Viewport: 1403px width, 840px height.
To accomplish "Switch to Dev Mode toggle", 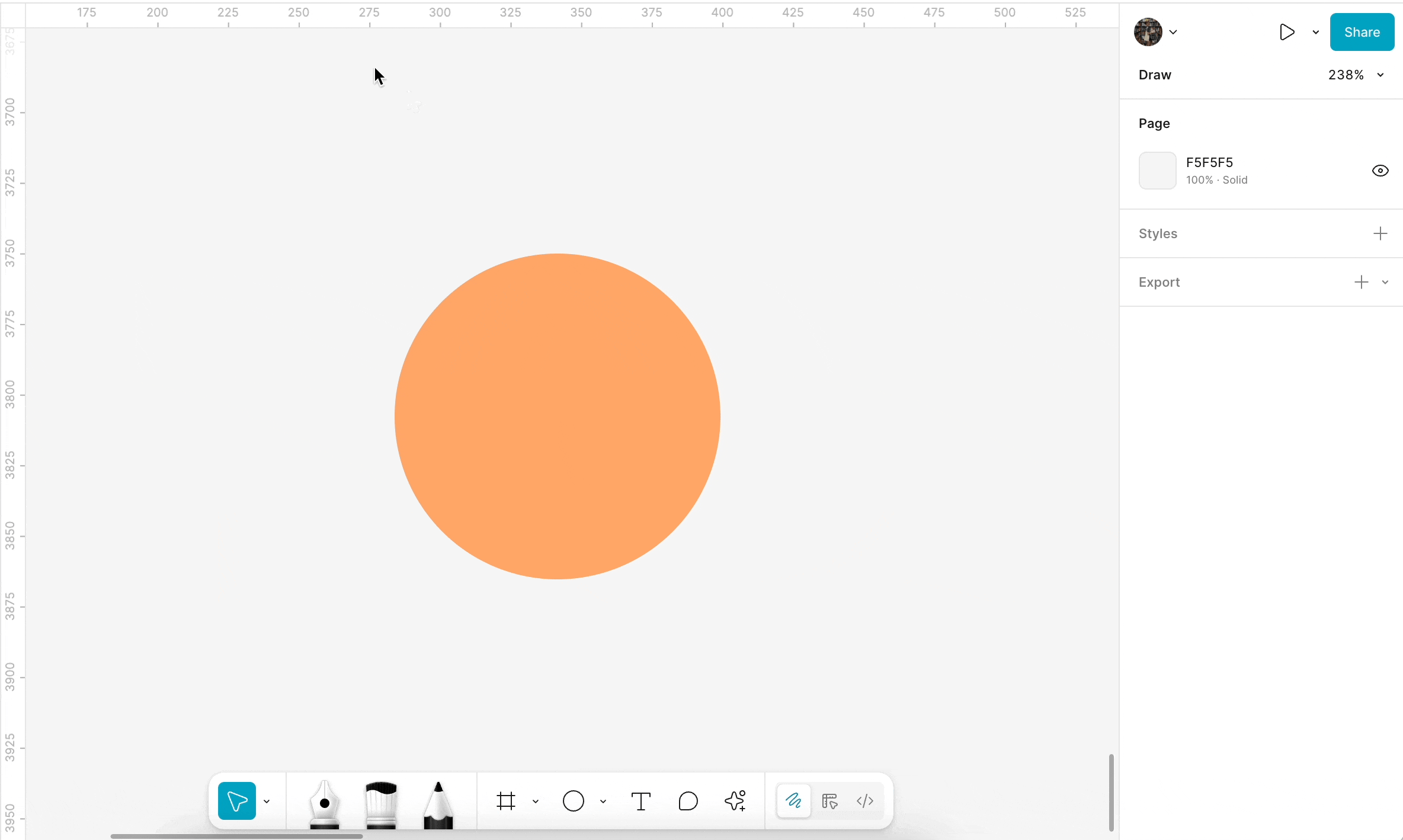I will tap(865, 801).
